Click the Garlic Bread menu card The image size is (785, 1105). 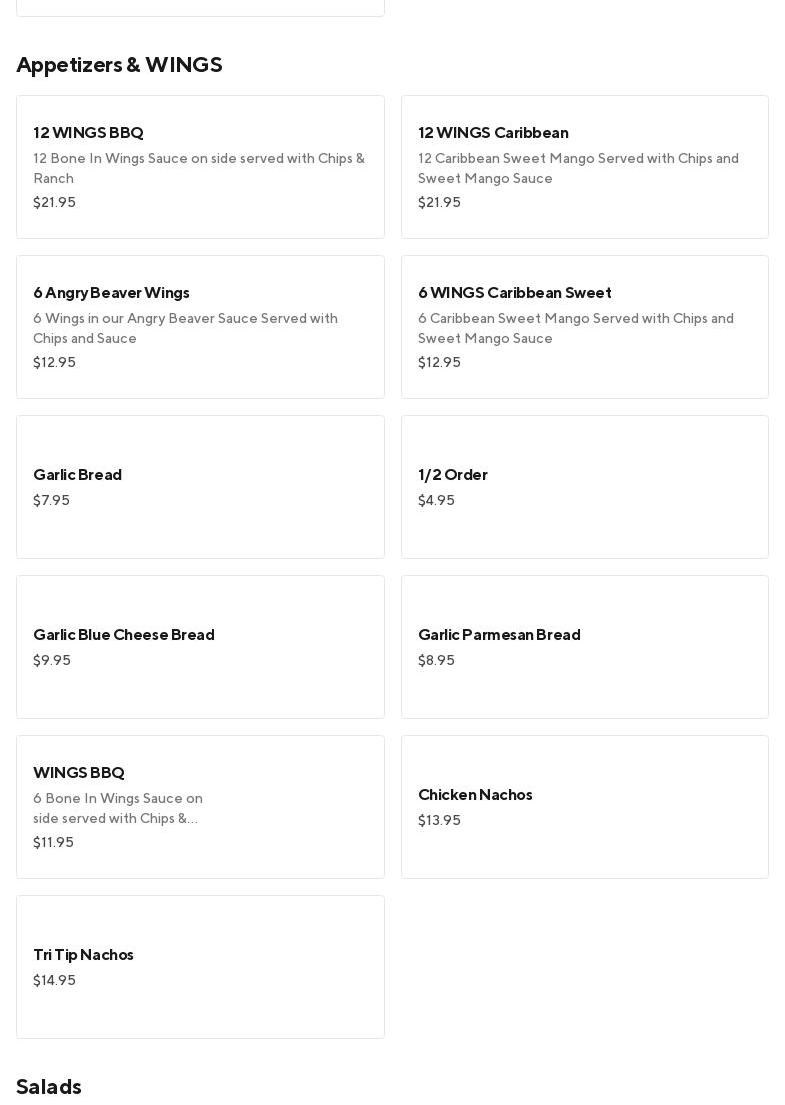tap(200, 487)
